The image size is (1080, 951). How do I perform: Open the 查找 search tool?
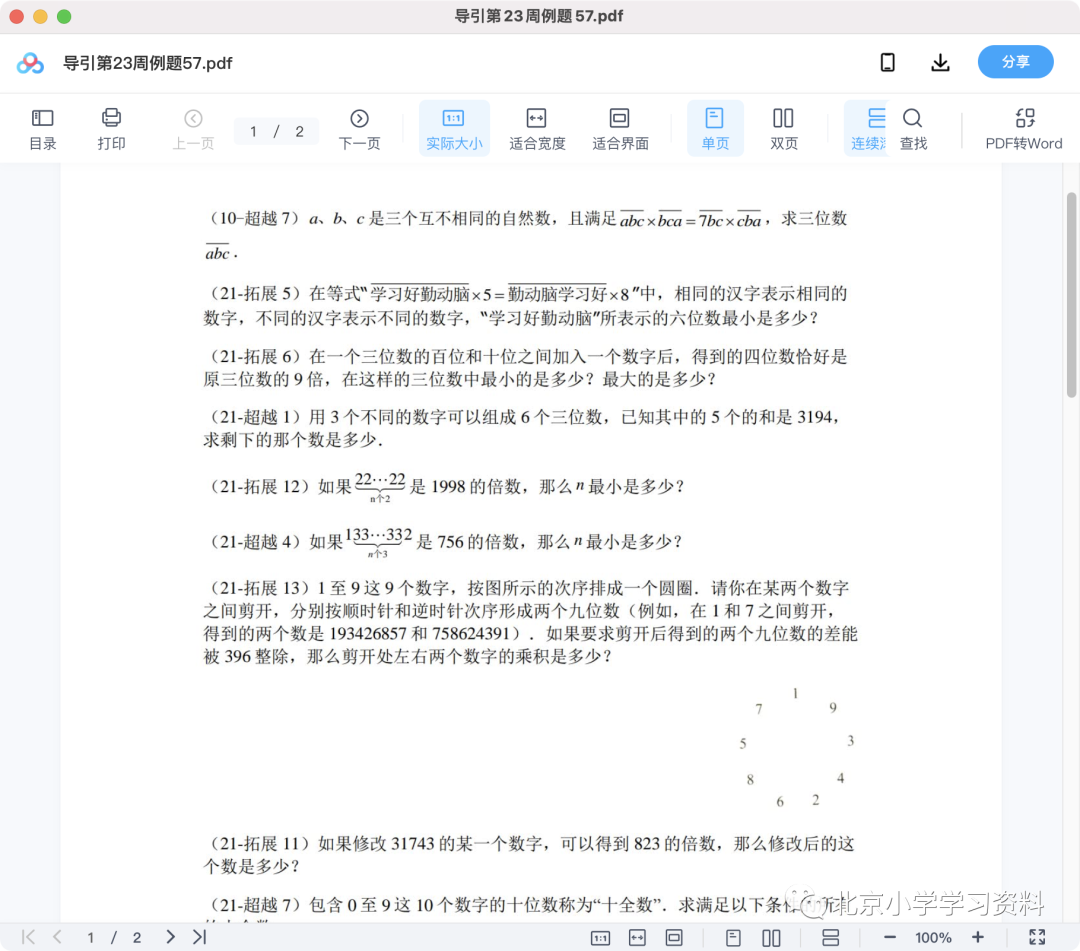point(913,129)
